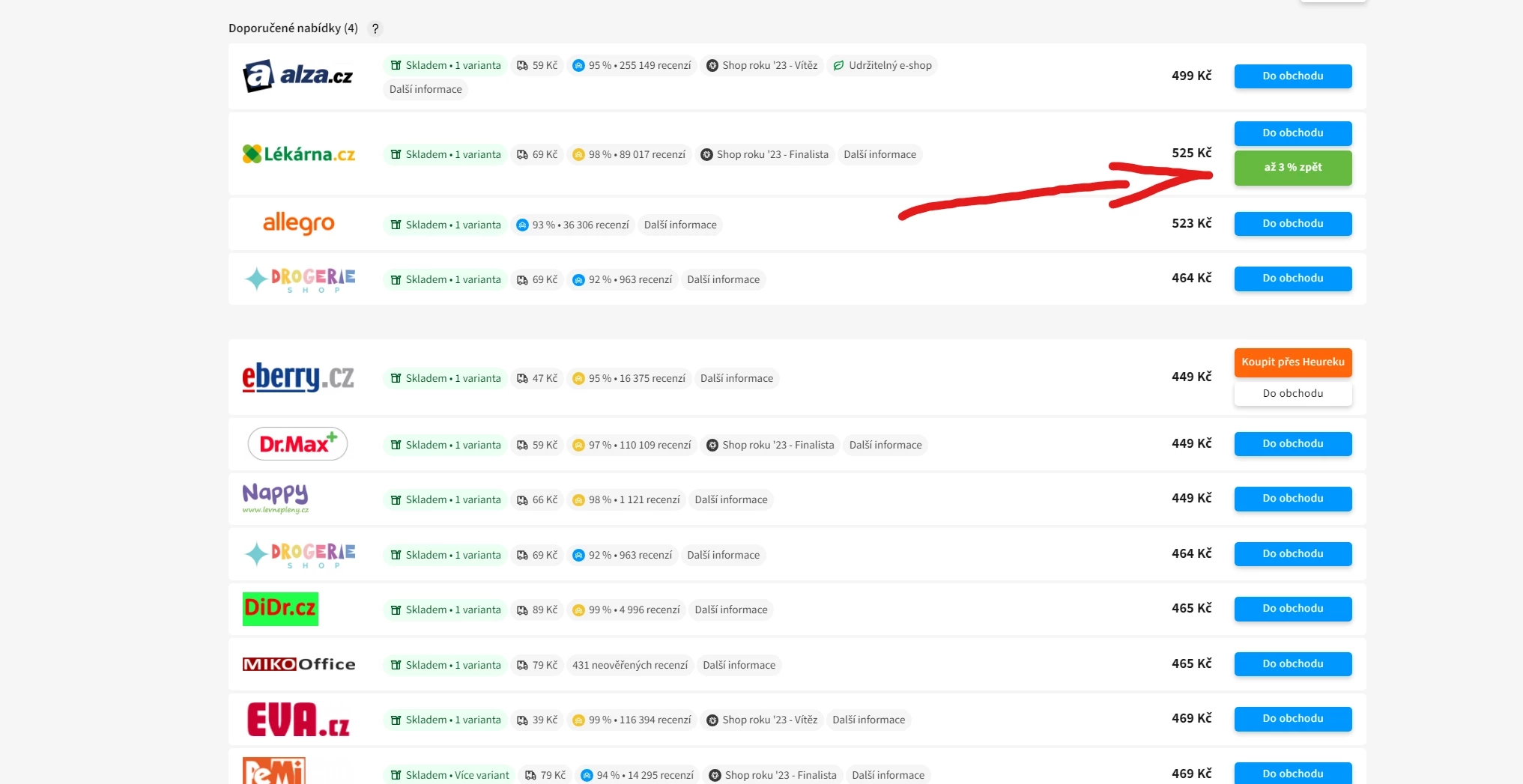Screen dimensions: 1523x784
Task: Click Skladem • 1 varianta for alza.cz
Action: [446, 65]
